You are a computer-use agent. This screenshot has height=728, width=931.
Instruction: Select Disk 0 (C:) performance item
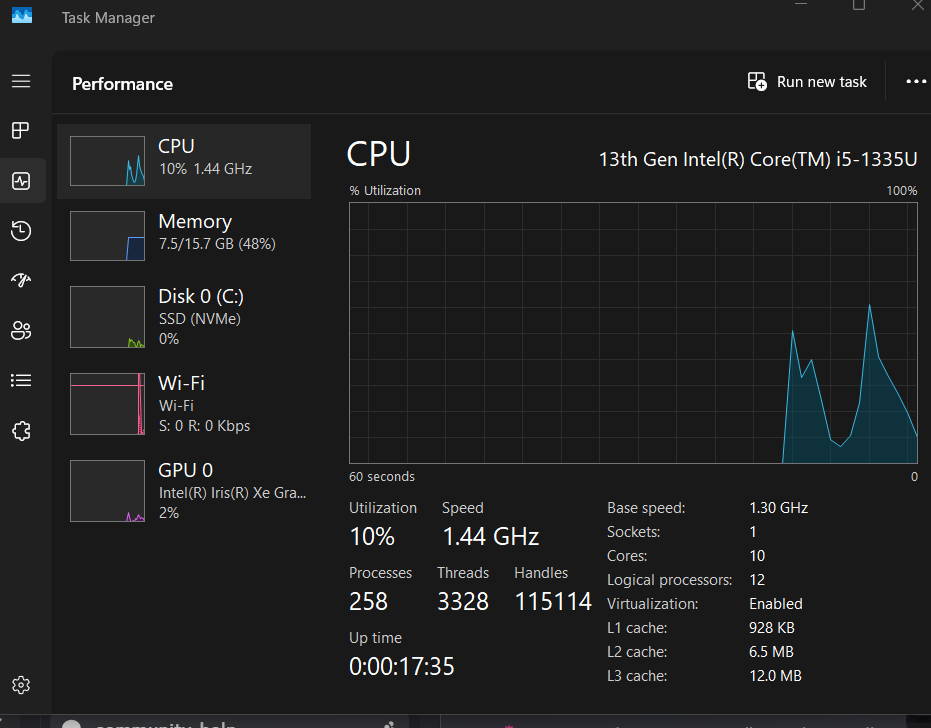tap(184, 317)
